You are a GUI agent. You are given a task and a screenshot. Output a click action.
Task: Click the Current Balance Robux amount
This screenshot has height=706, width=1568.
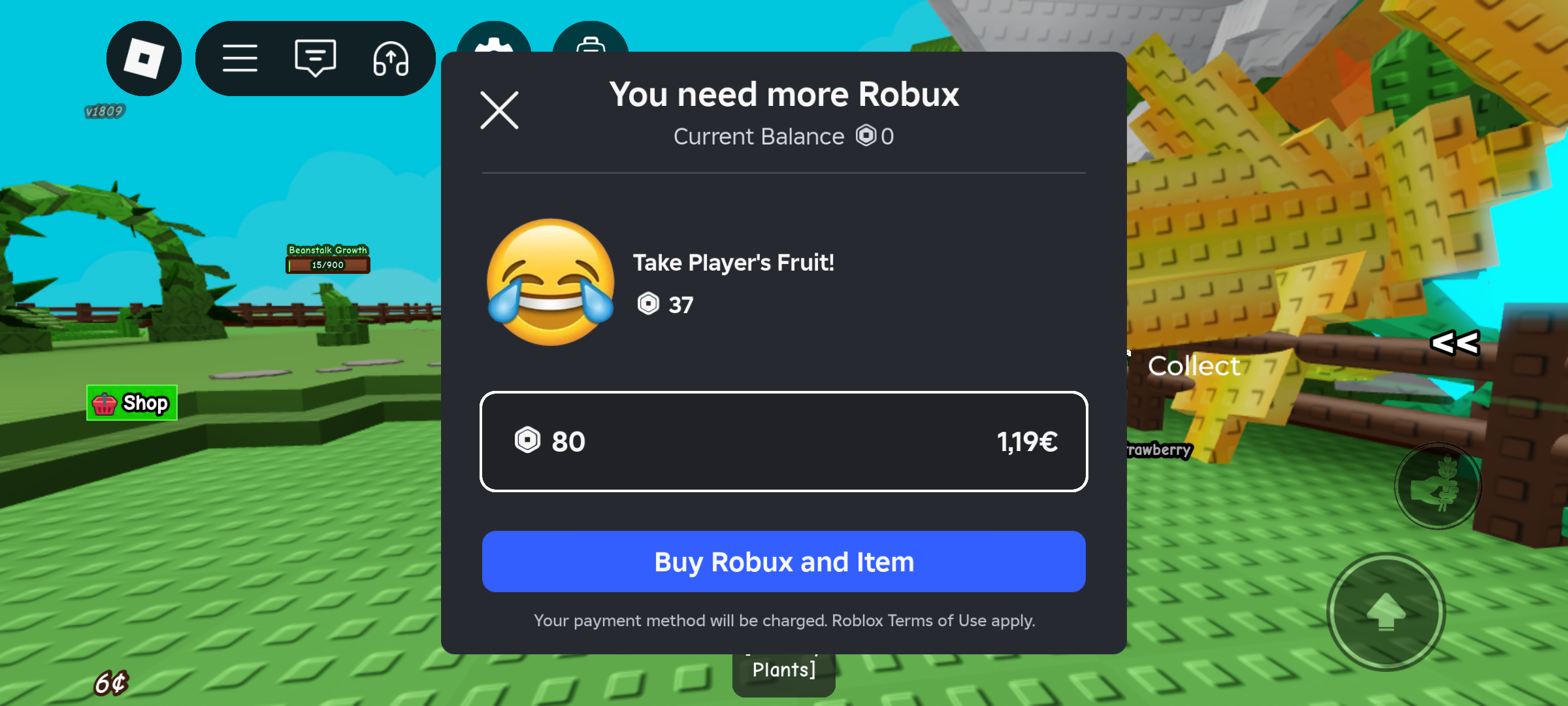point(875,136)
